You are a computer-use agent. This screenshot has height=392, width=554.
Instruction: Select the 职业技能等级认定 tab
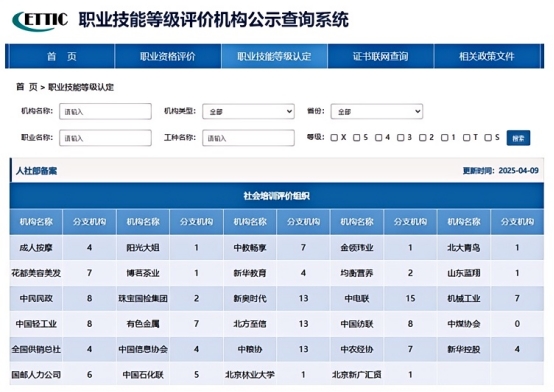point(274,56)
